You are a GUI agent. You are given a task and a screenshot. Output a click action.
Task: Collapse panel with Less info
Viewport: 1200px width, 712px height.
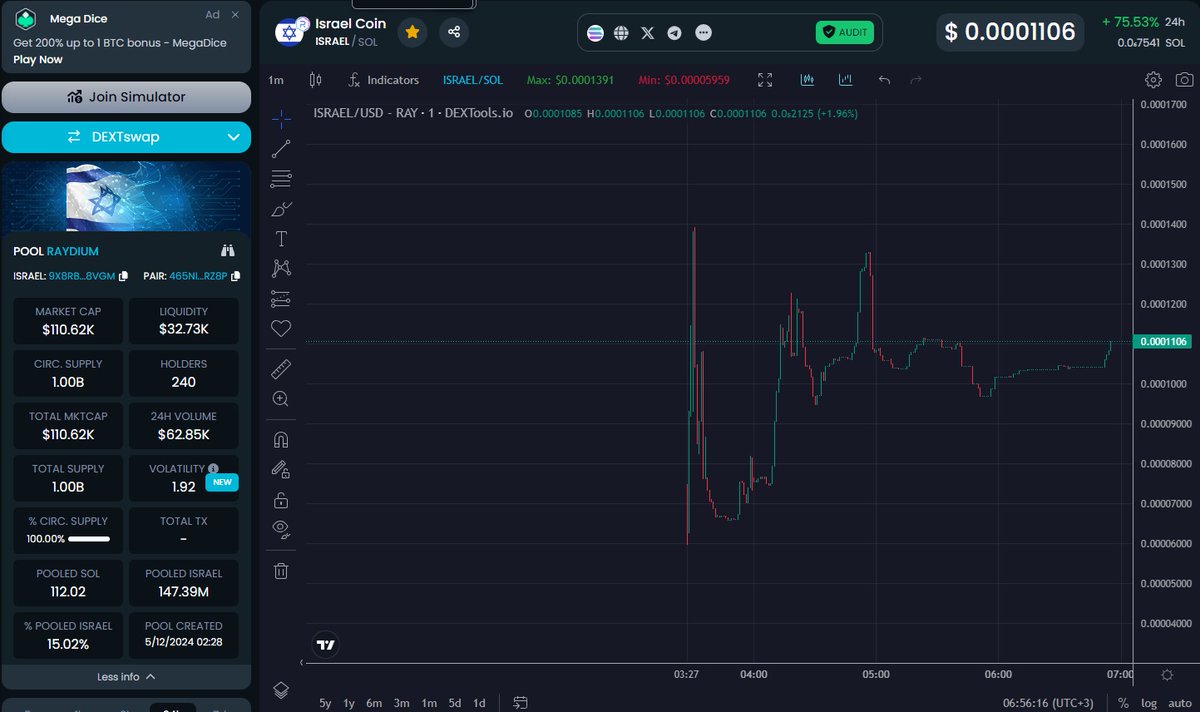(x=126, y=677)
